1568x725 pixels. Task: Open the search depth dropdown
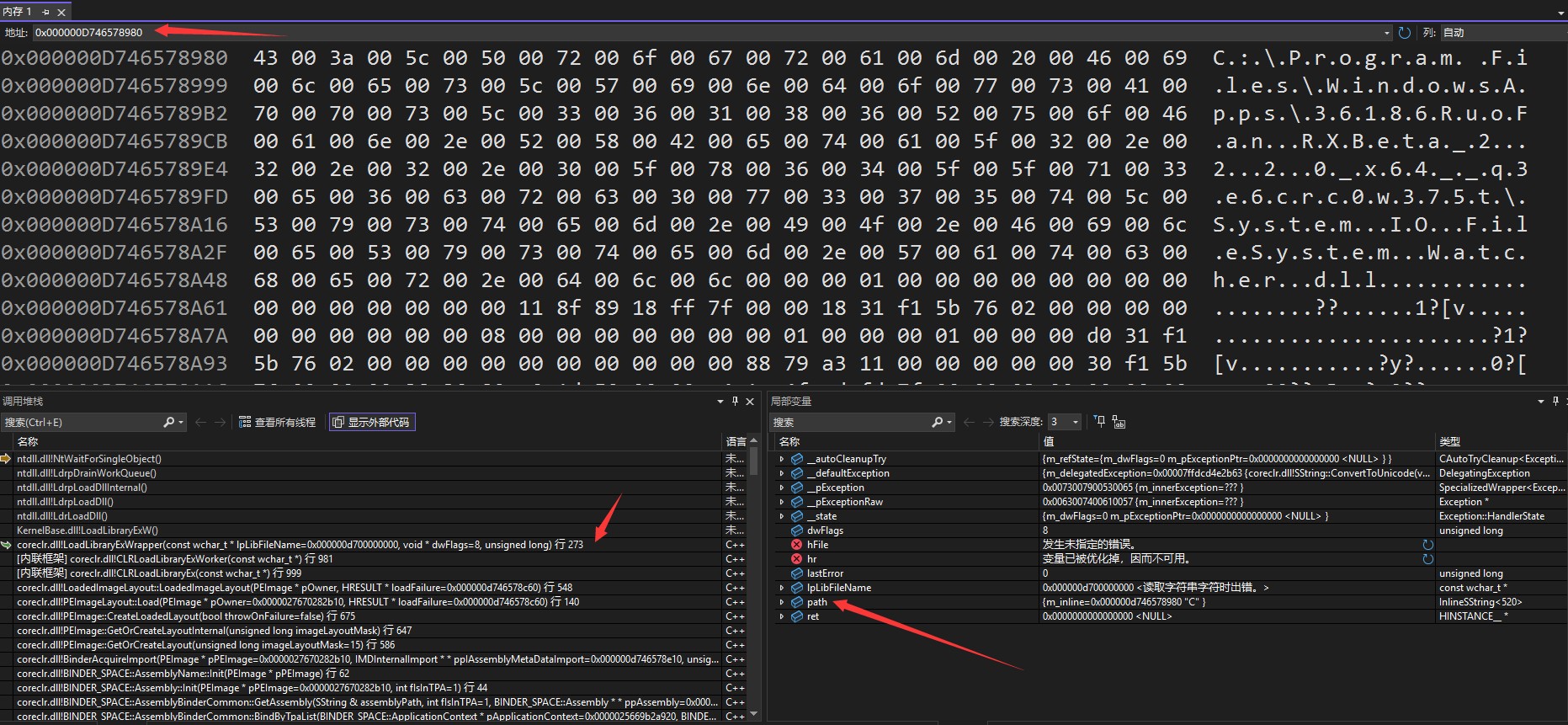pos(1075,422)
